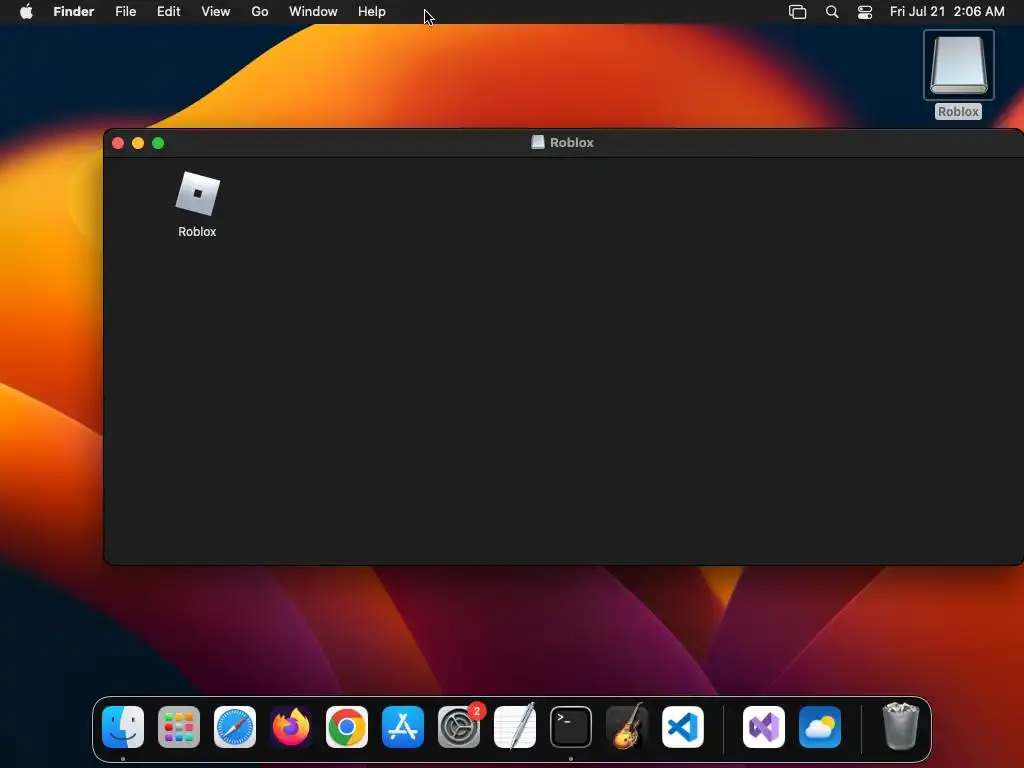Minimize the Roblox window
This screenshot has width=1024, height=768.
tap(138, 143)
